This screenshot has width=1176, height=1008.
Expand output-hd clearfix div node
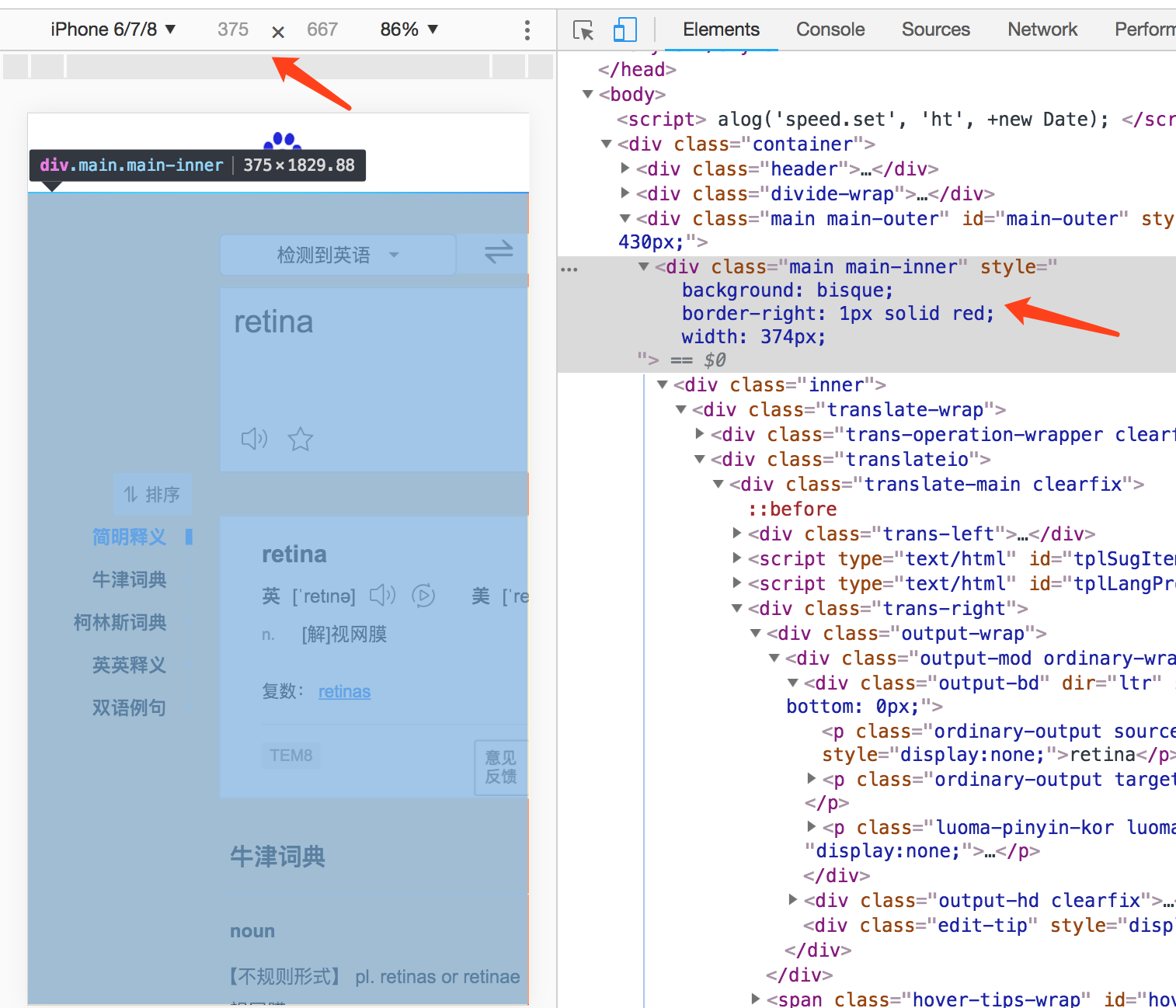click(793, 899)
